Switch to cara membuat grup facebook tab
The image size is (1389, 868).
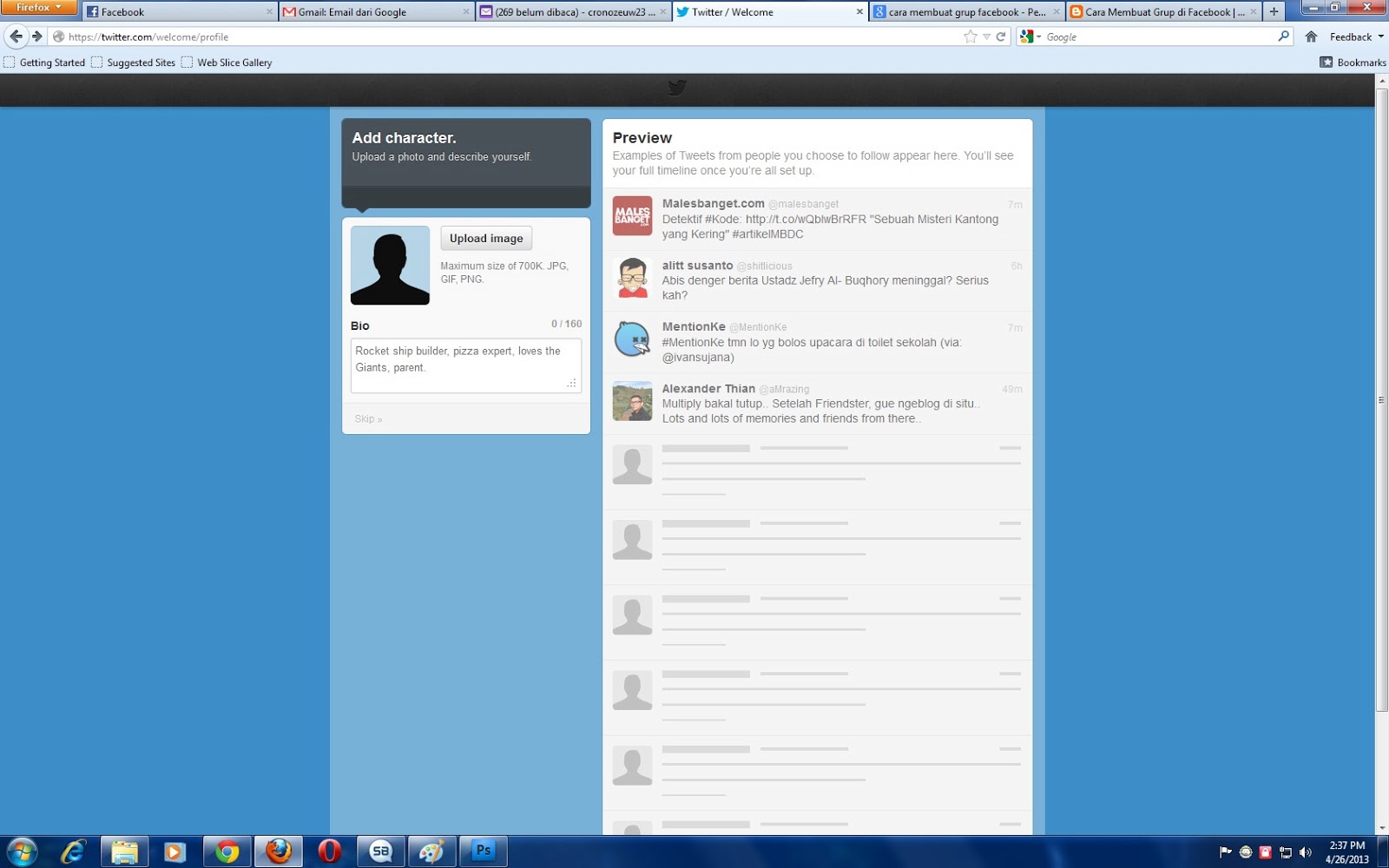(966, 11)
